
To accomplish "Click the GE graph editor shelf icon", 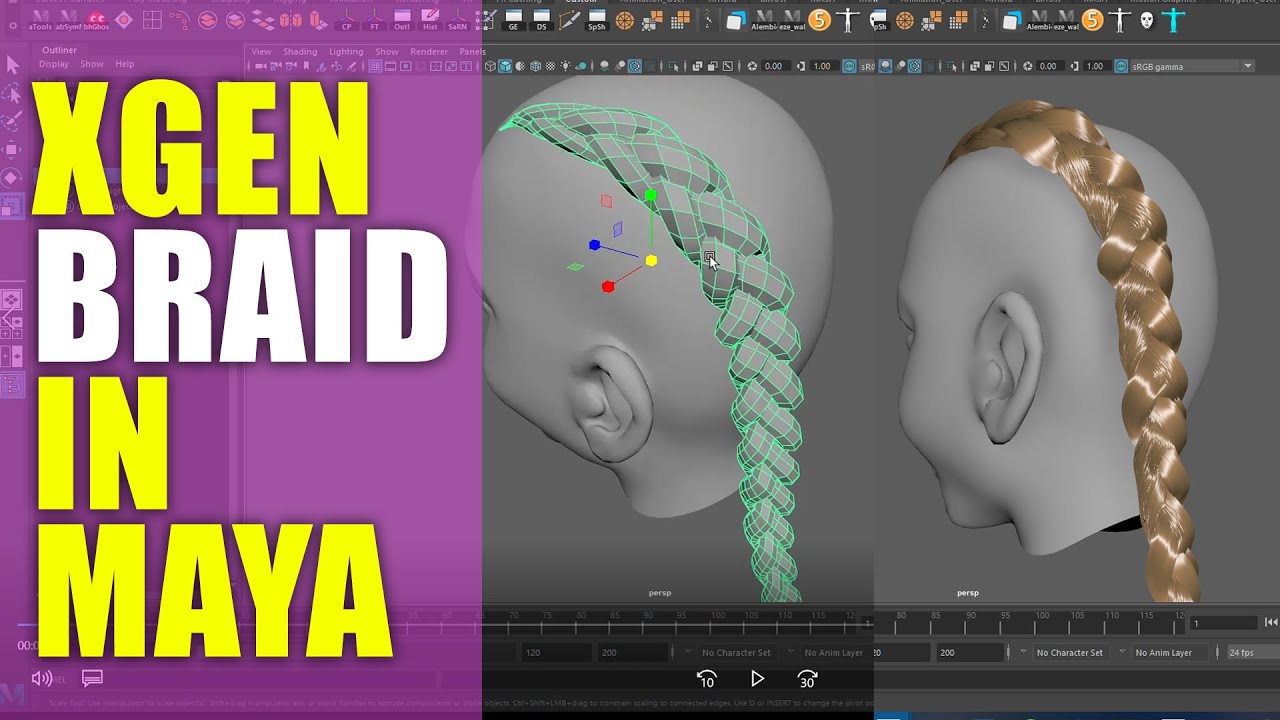I will (x=514, y=20).
